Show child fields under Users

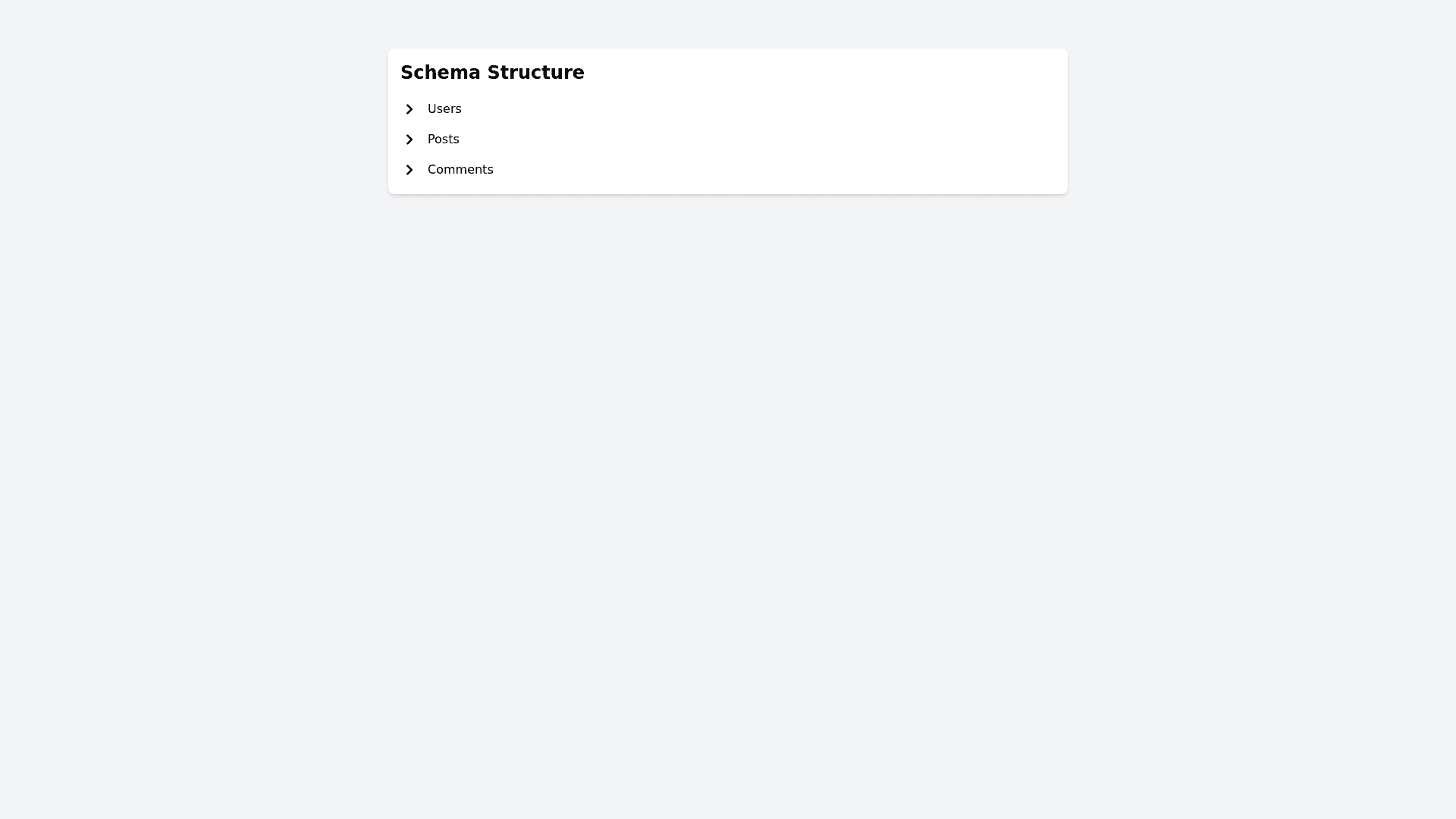click(409, 109)
